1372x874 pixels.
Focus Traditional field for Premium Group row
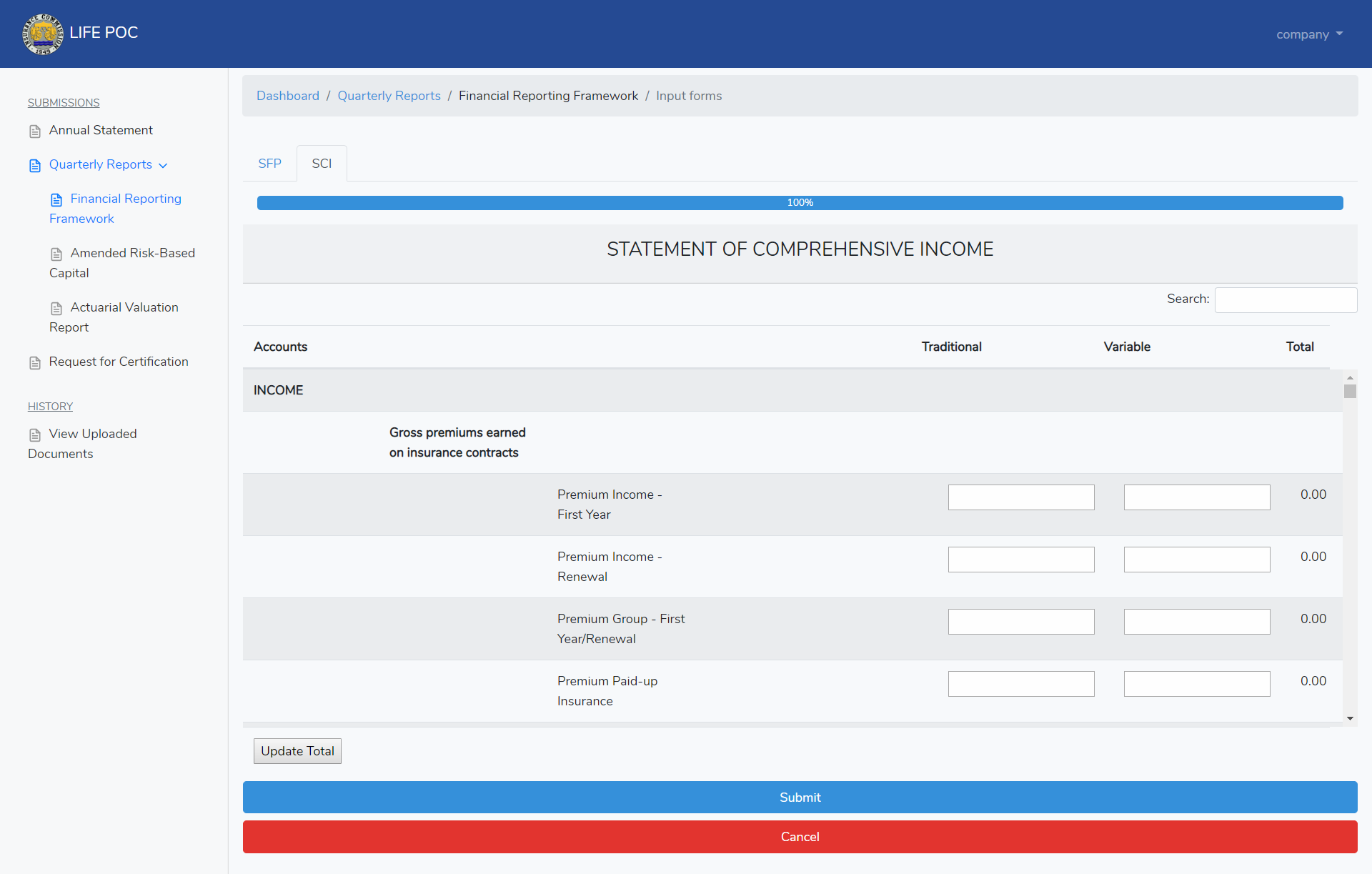(1021, 622)
